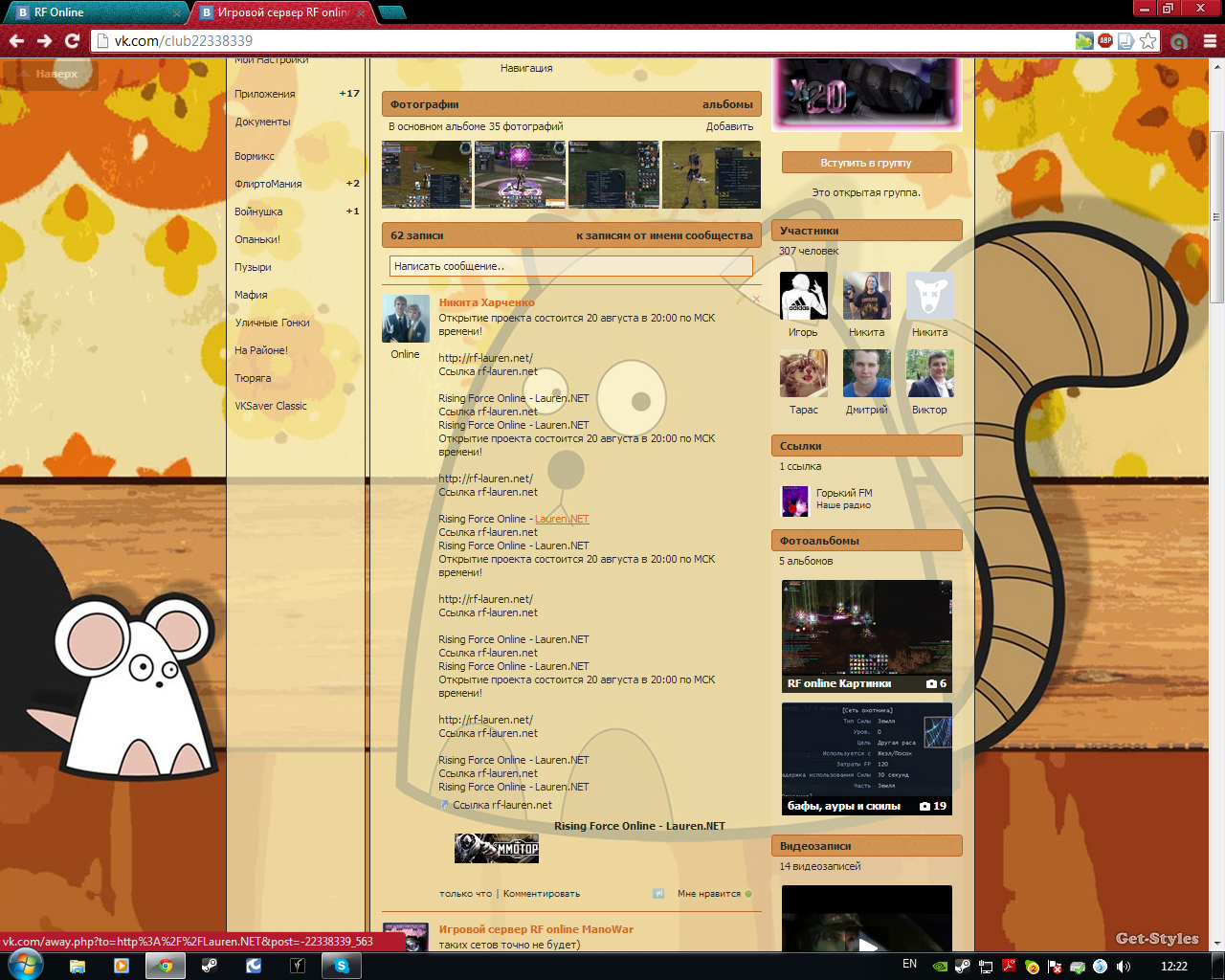Expand the Участники section header
This screenshot has width=1225, height=980.
point(867,231)
